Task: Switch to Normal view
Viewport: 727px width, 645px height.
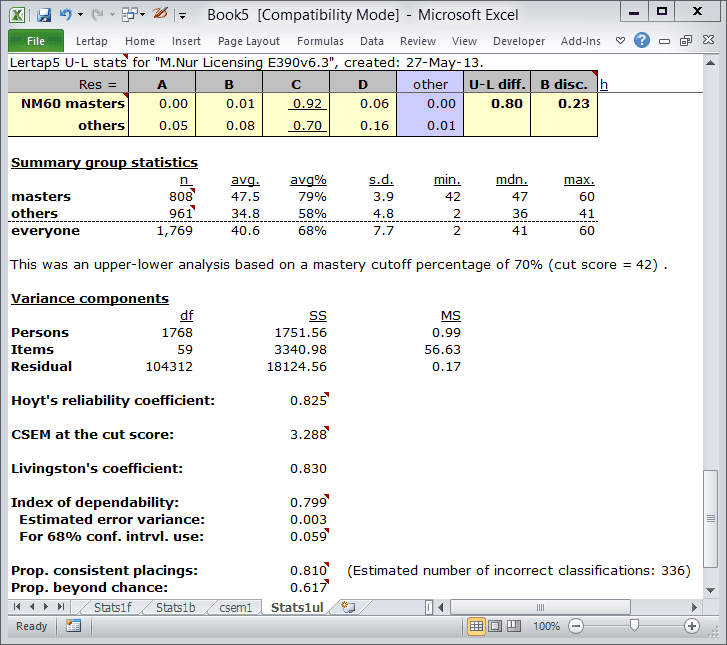Action: 476,626
